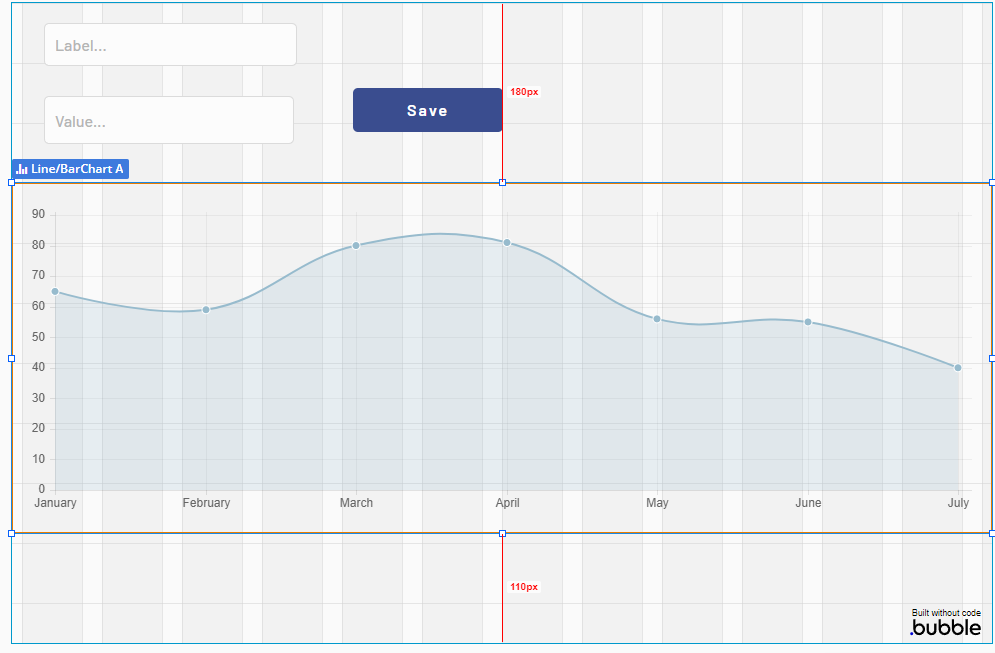Click the "80" y-axis value
The height and width of the screenshot is (653, 995).
click(39, 245)
